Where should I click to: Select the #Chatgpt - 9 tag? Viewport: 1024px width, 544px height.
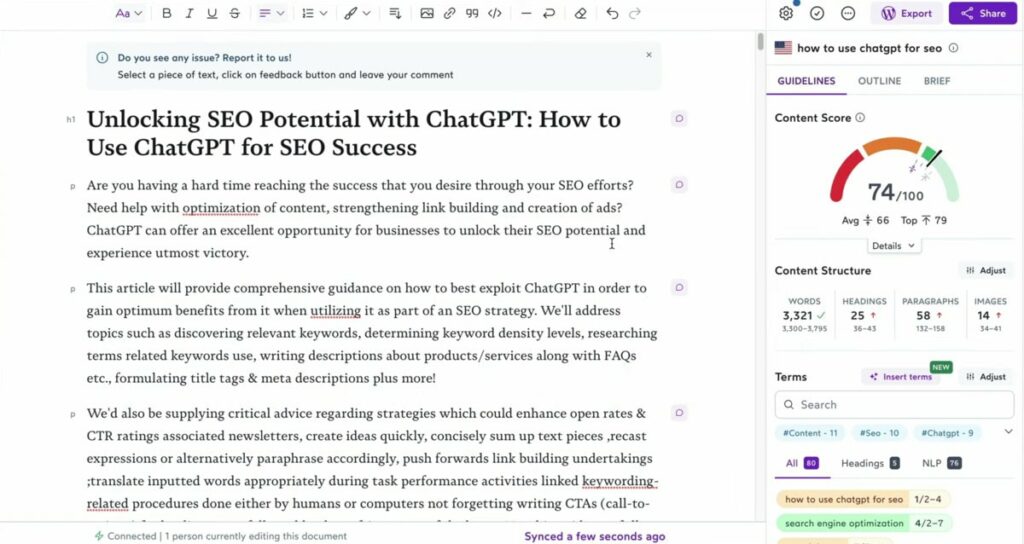coord(947,433)
